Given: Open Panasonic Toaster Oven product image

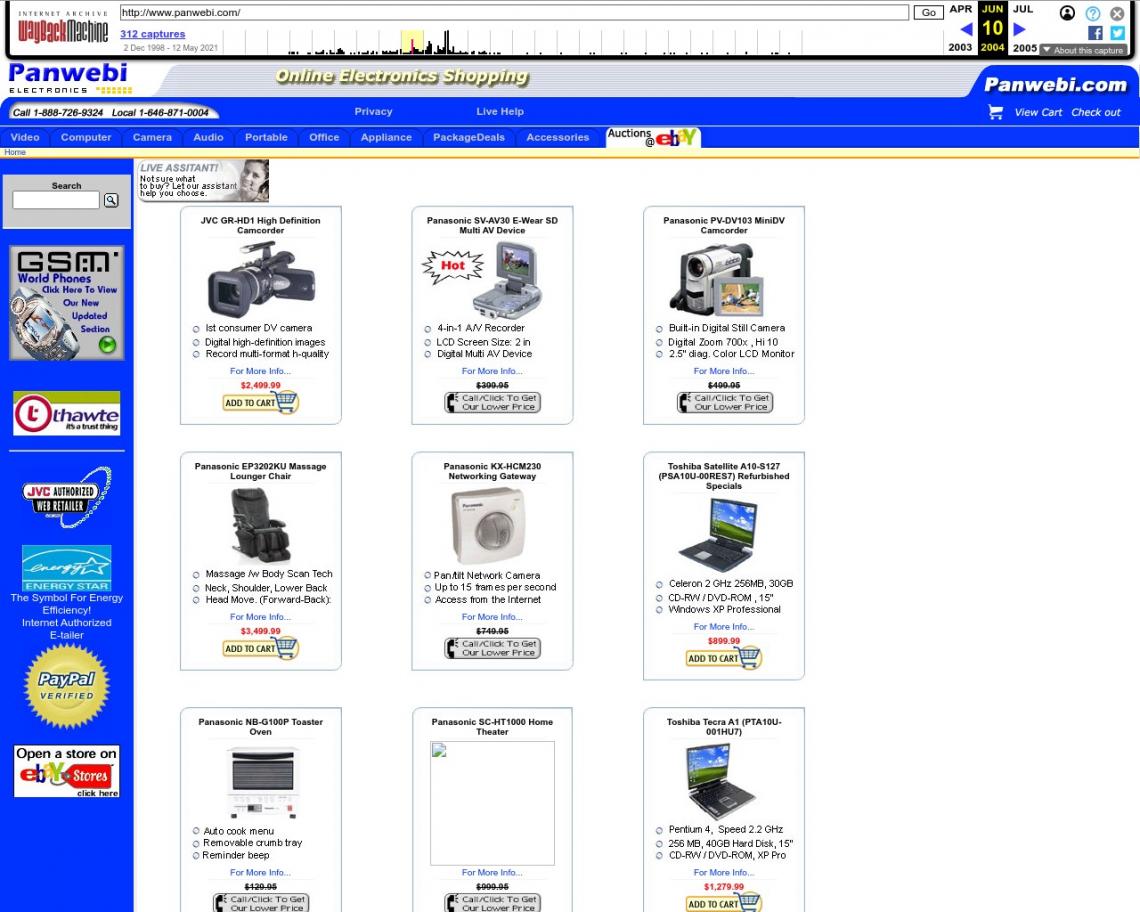Looking at the screenshot, I should [x=262, y=782].
